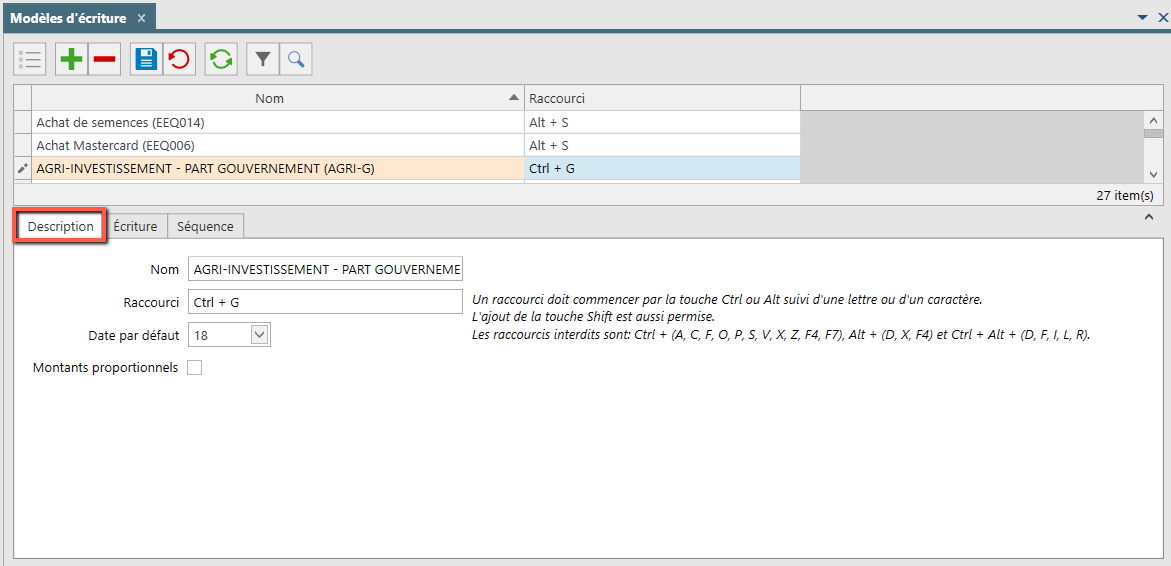Image resolution: width=1171 pixels, height=566 pixels.
Task: Click into the Raccourci input field
Action: (x=326, y=302)
